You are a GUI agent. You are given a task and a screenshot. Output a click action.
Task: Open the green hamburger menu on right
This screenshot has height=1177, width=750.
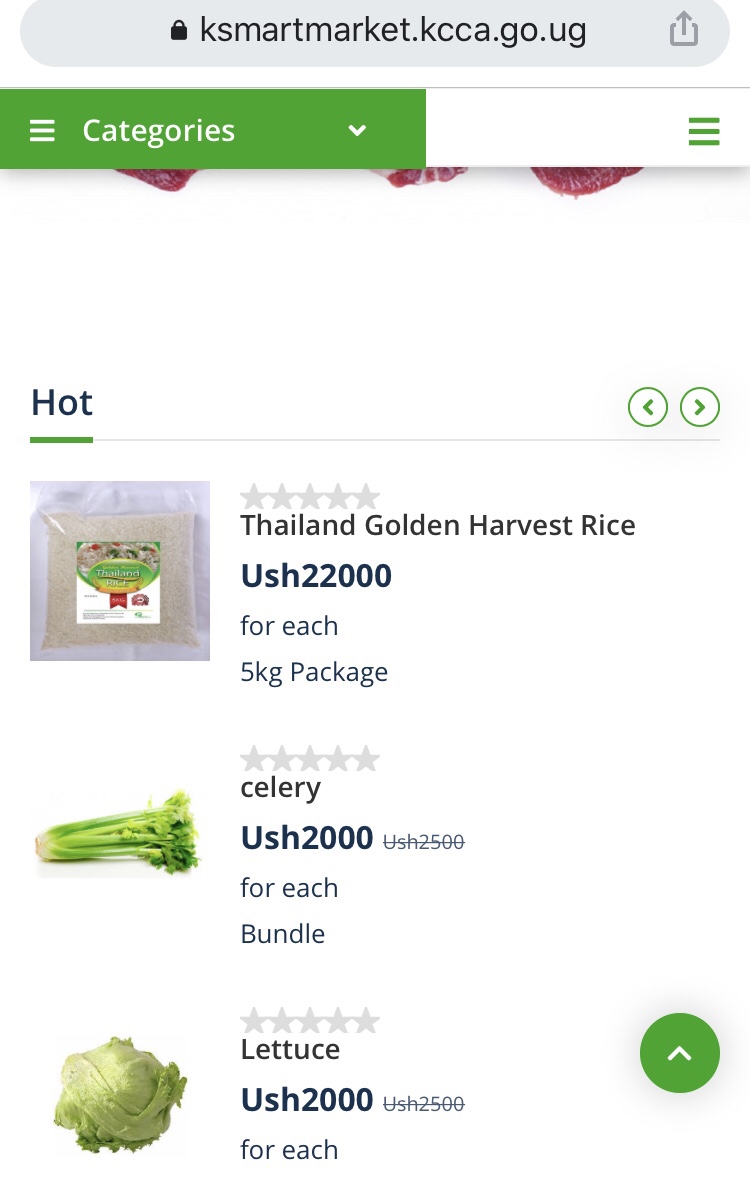pyautogui.click(x=704, y=131)
